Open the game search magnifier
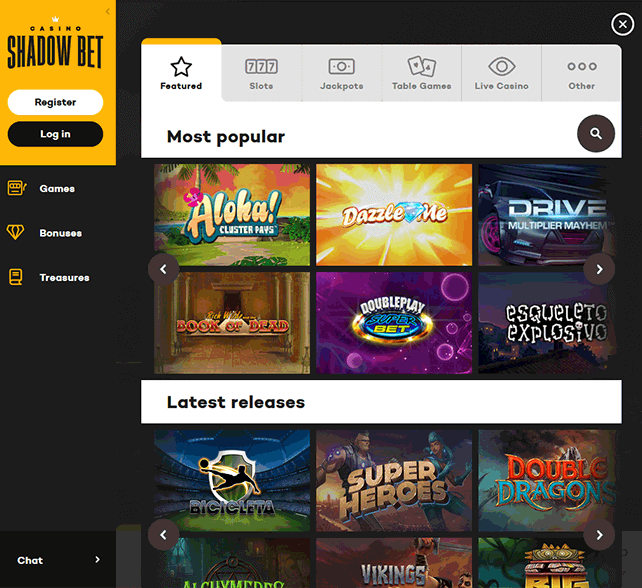Screen dimensions: 642x588 [x=596, y=133]
